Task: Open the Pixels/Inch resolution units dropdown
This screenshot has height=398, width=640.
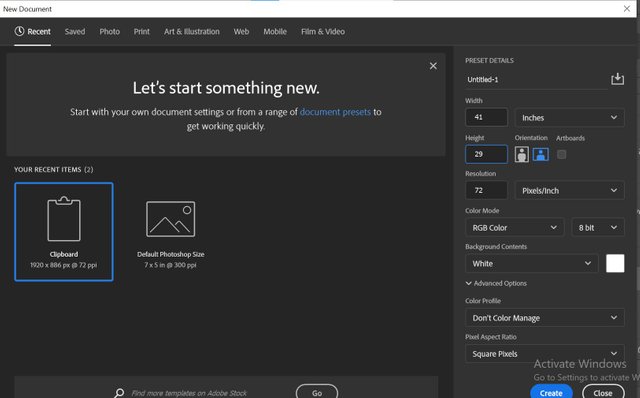Action: point(569,190)
